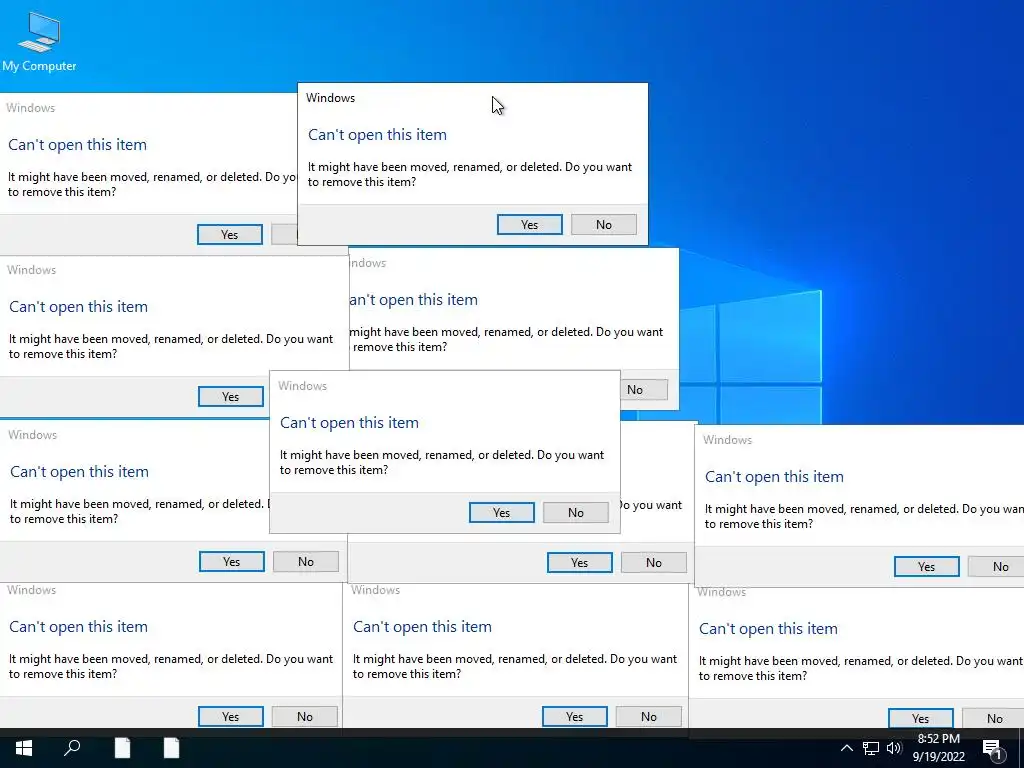This screenshot has height=768, width=1024.
Task: Open the clock showing 8:52 PM
Action: point(938,748)
